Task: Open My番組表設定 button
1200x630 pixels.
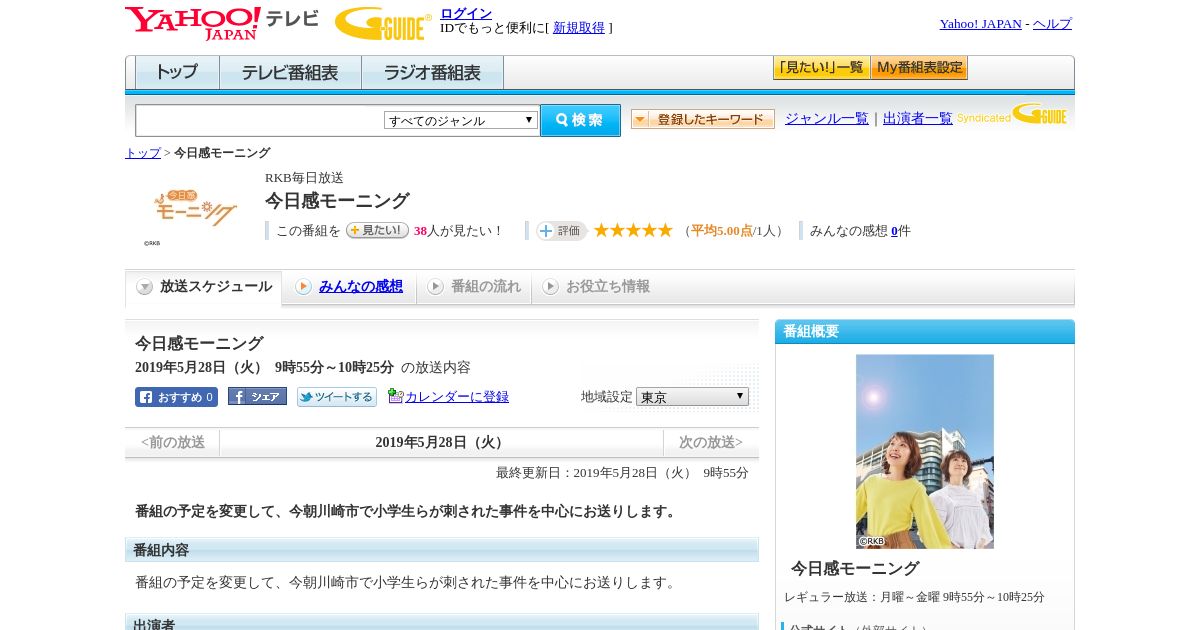Action: 919,68
